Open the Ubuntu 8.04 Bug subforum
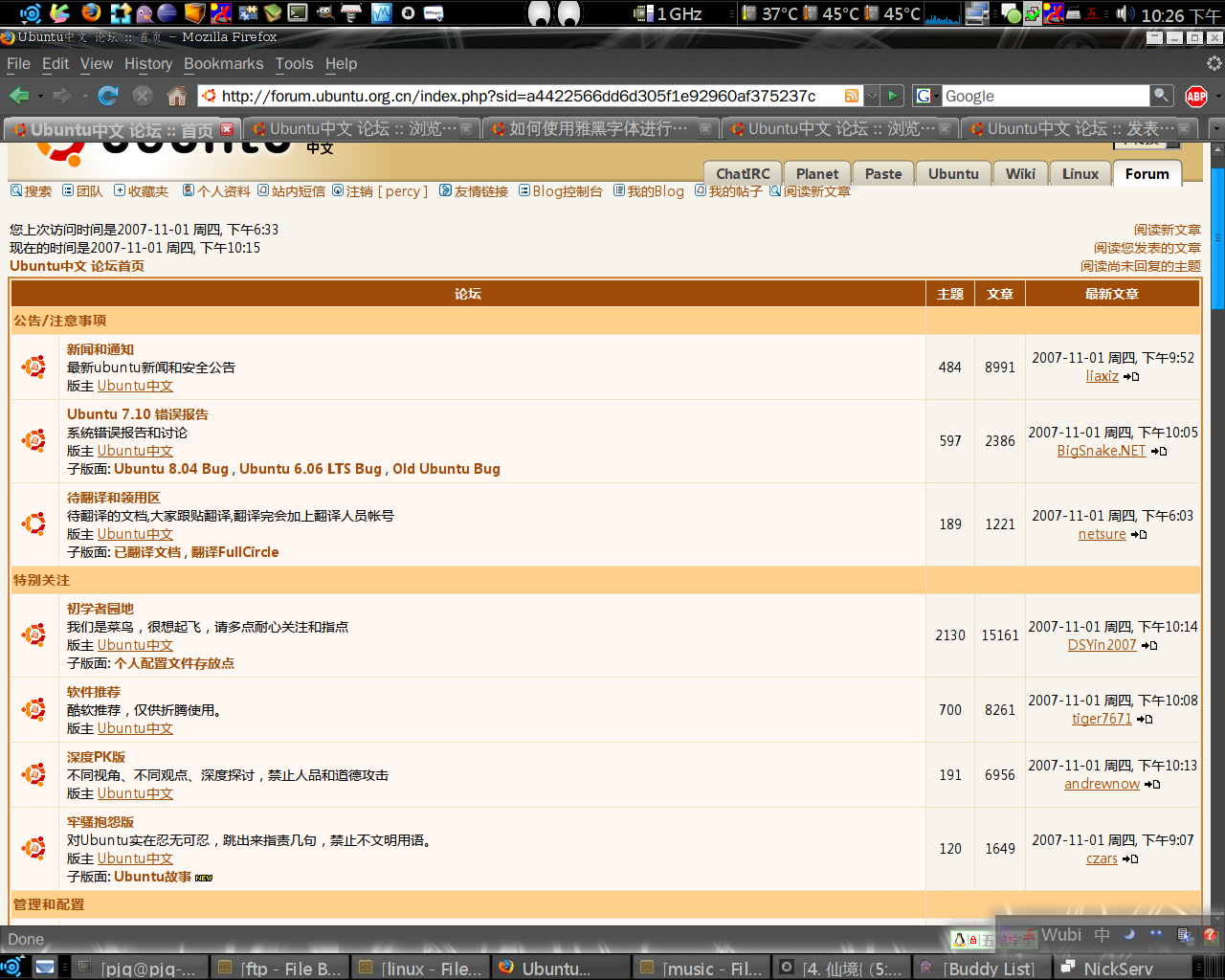The width and height of the screenshot is (1225, 980). click(171, 469)
